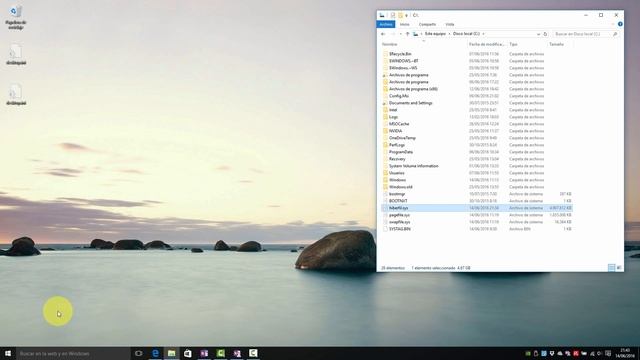Click the NVIDIA folder icon
Screen dimensions: 640x360
(x=385, y=131)
